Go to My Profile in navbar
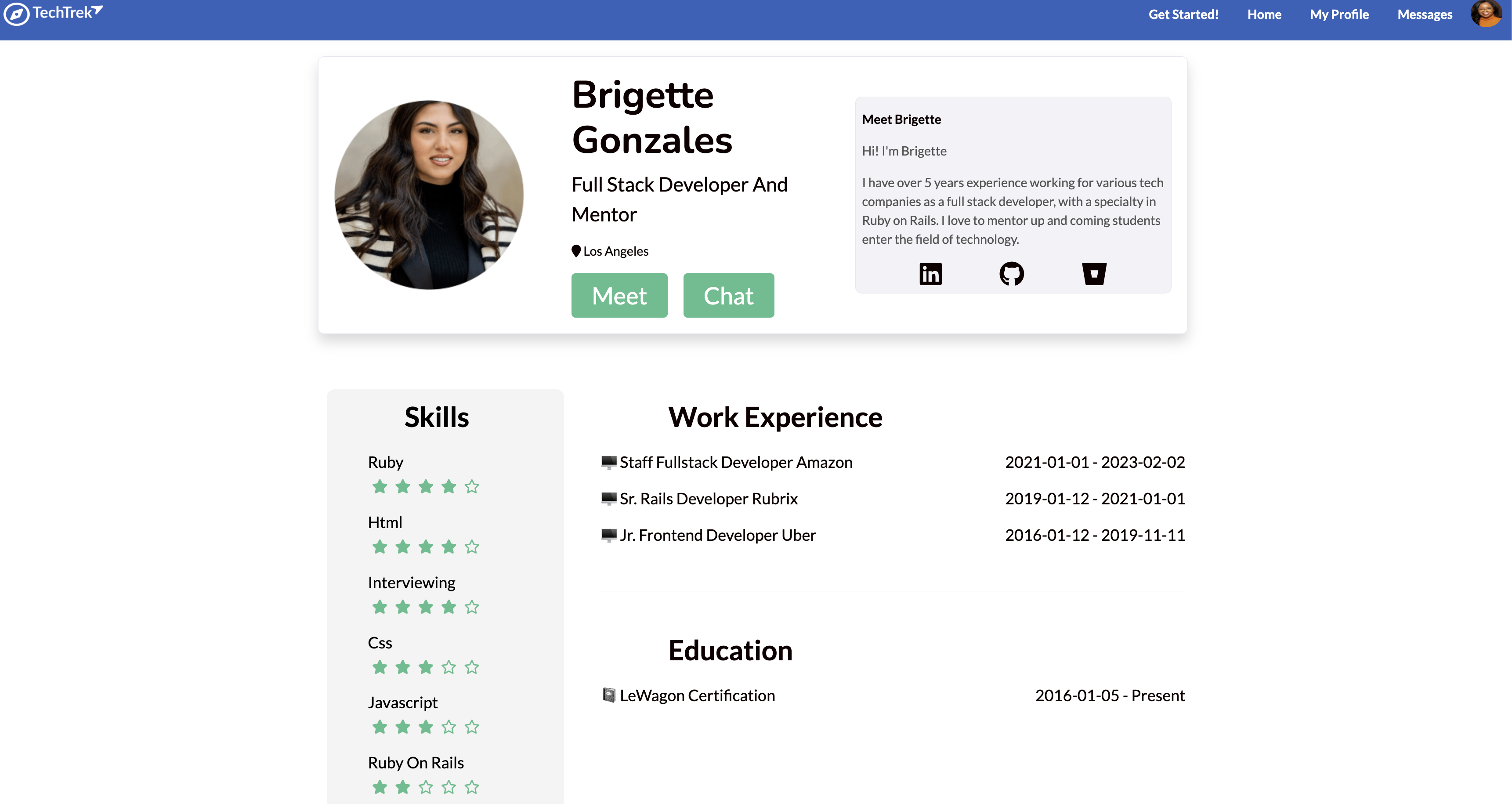The height and width of the screenshot is (804, 1512). pyautogui.click(x=1339, y=14)
